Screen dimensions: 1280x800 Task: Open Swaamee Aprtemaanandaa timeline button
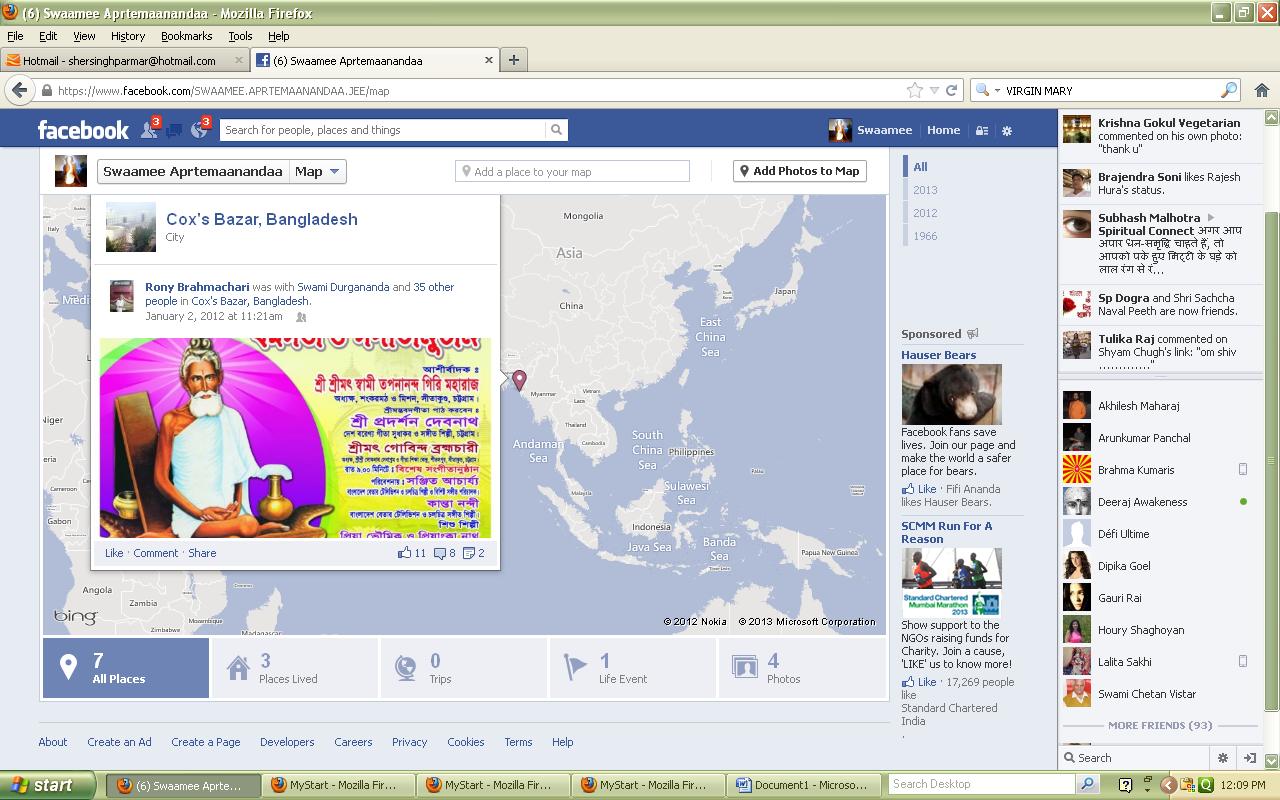[x=193, y=172]
